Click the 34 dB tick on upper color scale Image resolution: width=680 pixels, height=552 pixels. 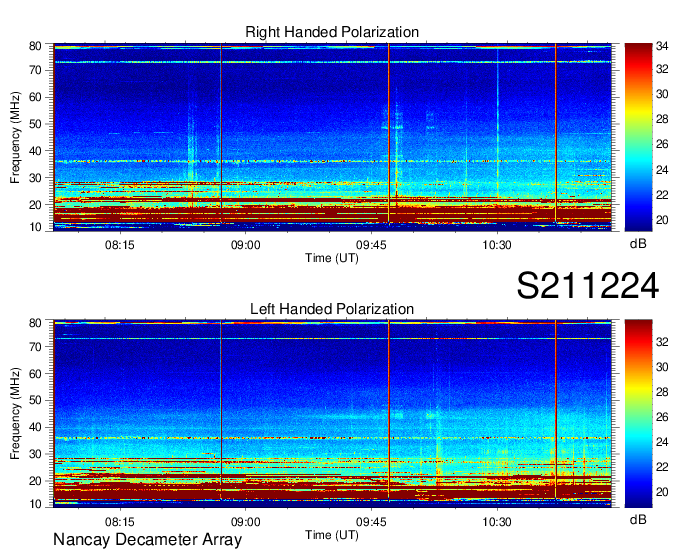[x=662, y=46]
